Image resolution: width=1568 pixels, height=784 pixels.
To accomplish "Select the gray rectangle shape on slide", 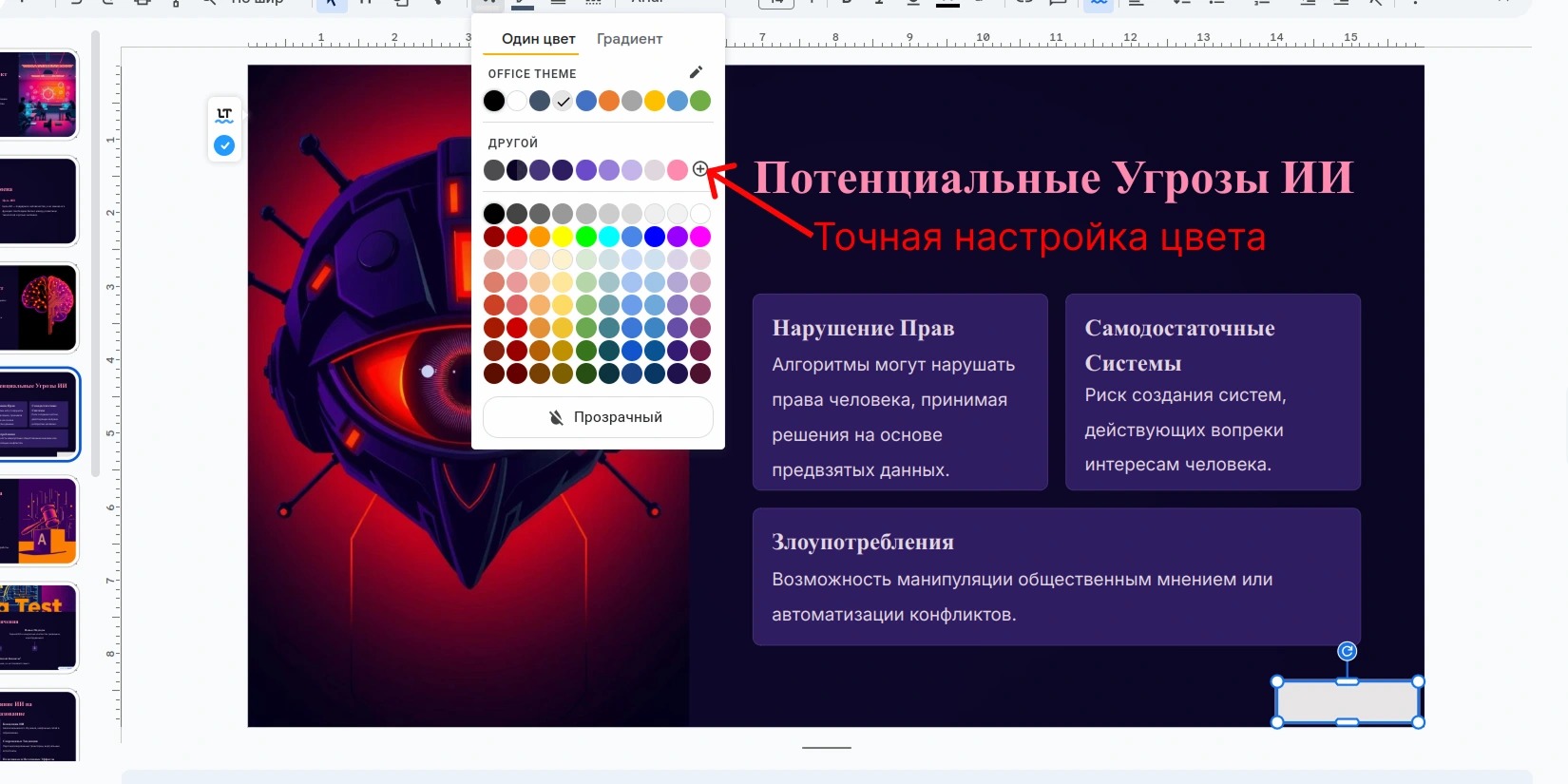I will [x=1348, y=702].
